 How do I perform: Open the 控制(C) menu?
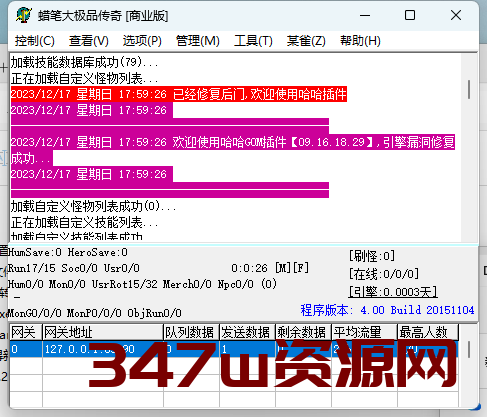coord(35,41)
